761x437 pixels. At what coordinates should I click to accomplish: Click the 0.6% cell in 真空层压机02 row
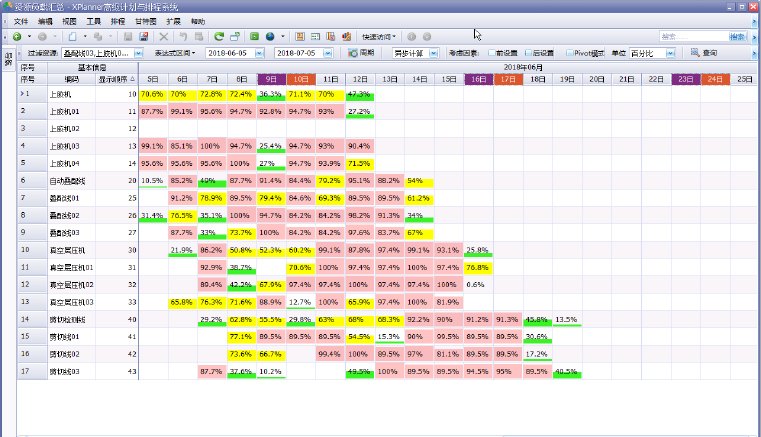pyautogui.click(x=478, y=285)
